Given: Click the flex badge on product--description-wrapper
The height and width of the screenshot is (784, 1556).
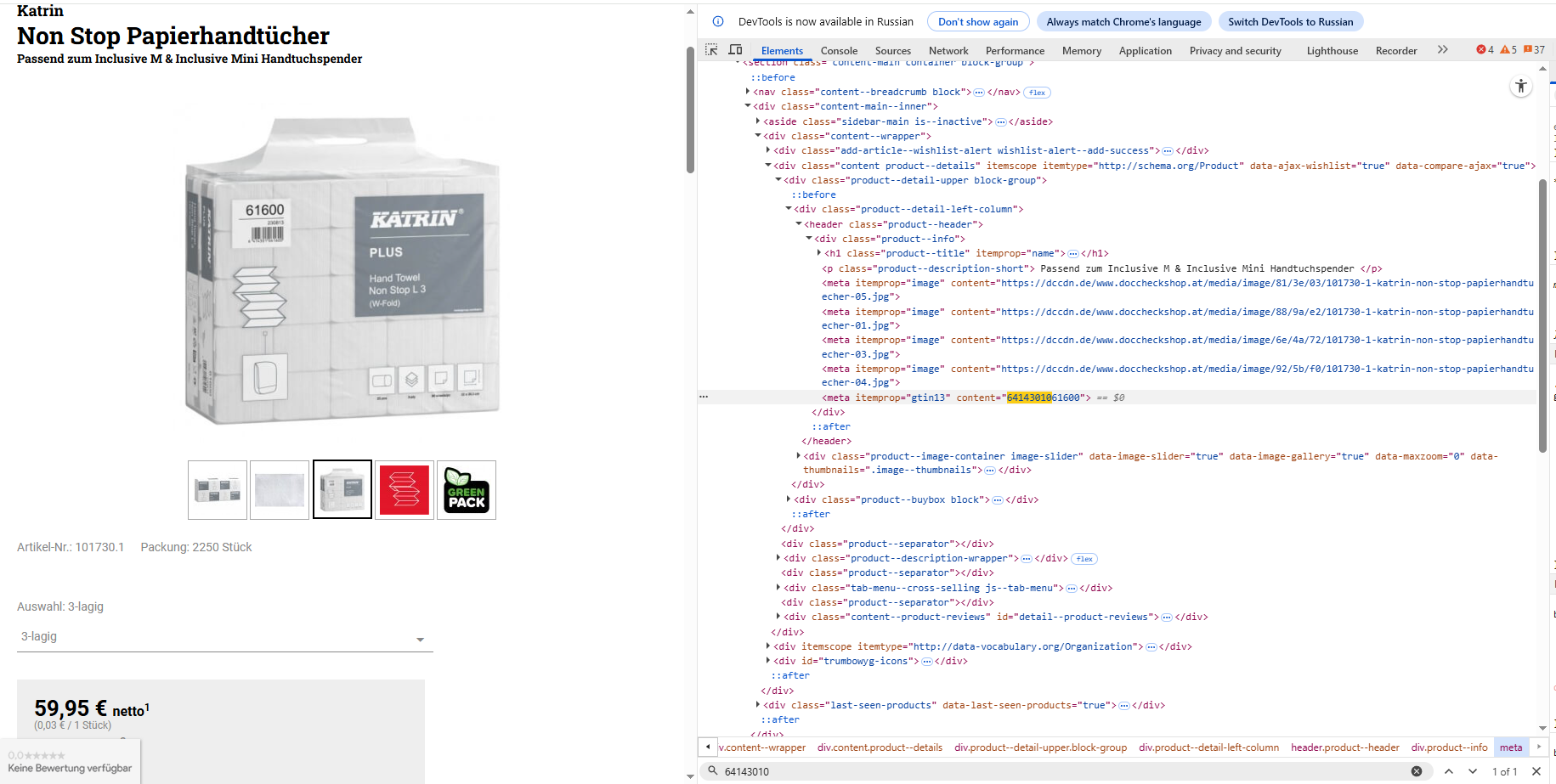Looking at the screenshot, I should pyautogui.click(x=1084, y=559).
